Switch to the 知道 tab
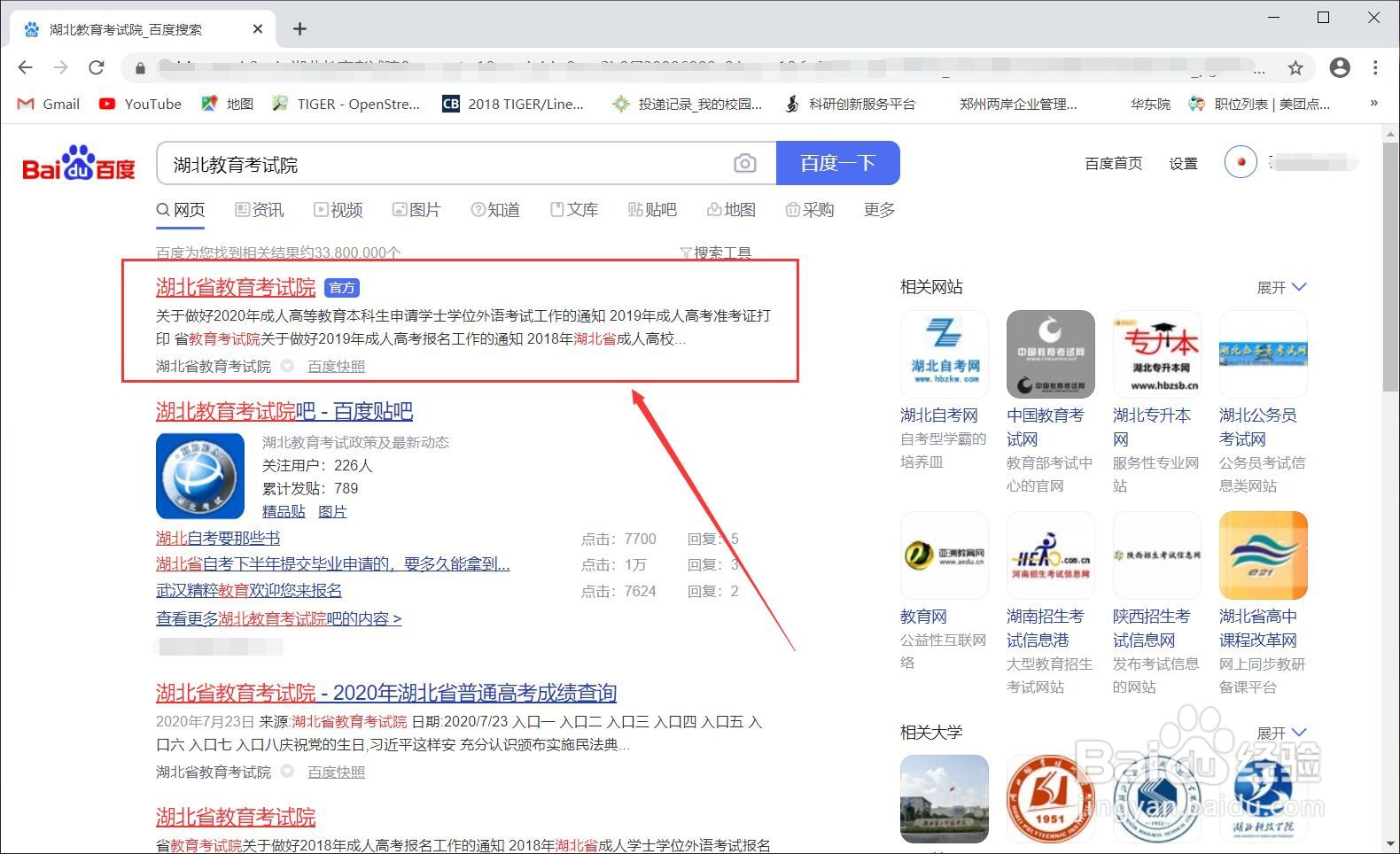Viewport: 1400px width, 854px height. (495, 210)
